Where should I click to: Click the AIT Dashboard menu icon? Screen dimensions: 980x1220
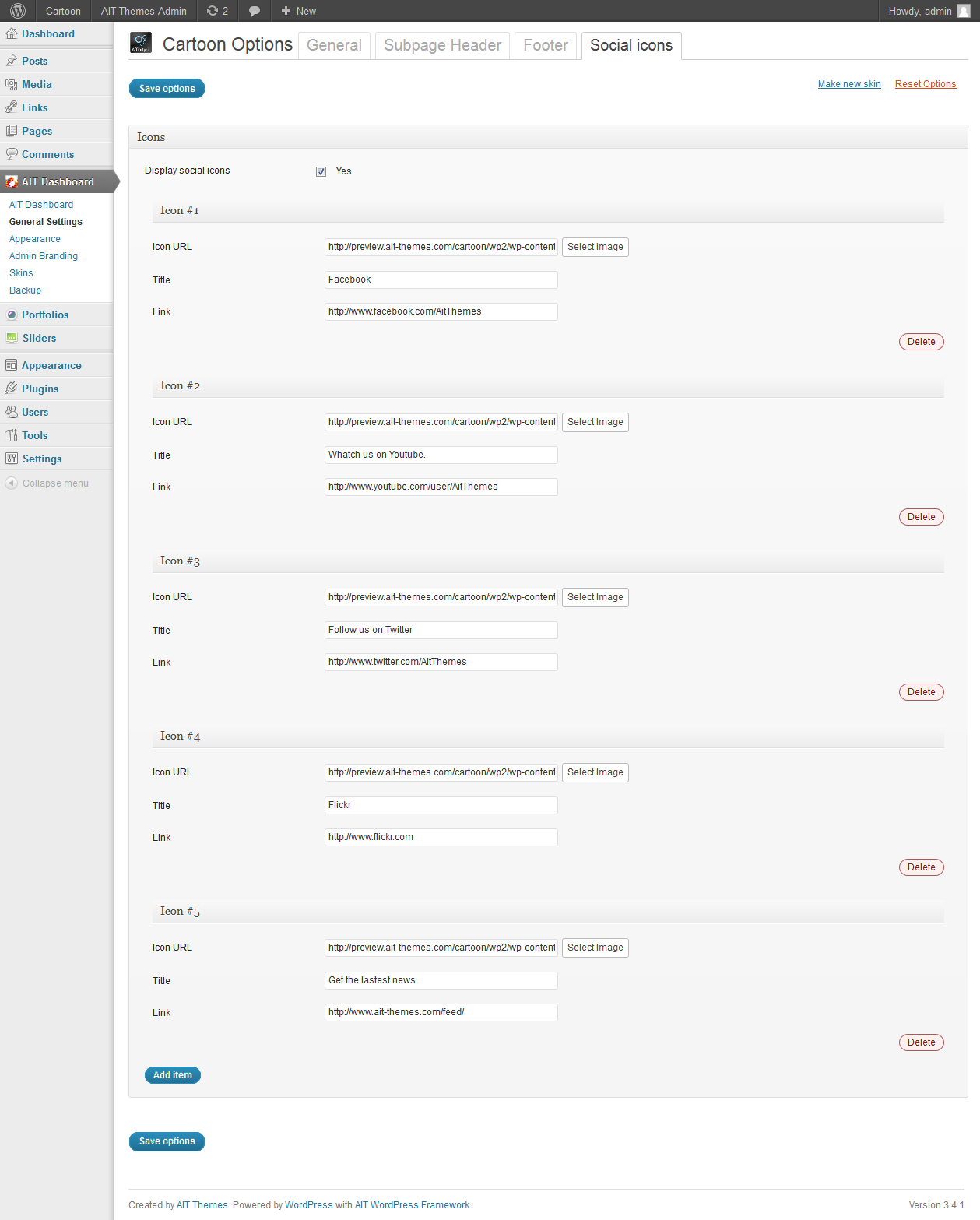[x=12, y=181]
